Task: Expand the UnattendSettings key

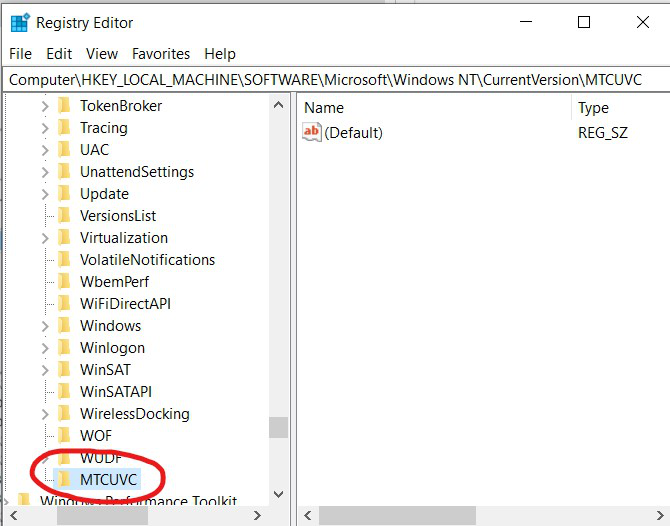Action: tap(45, 172)
